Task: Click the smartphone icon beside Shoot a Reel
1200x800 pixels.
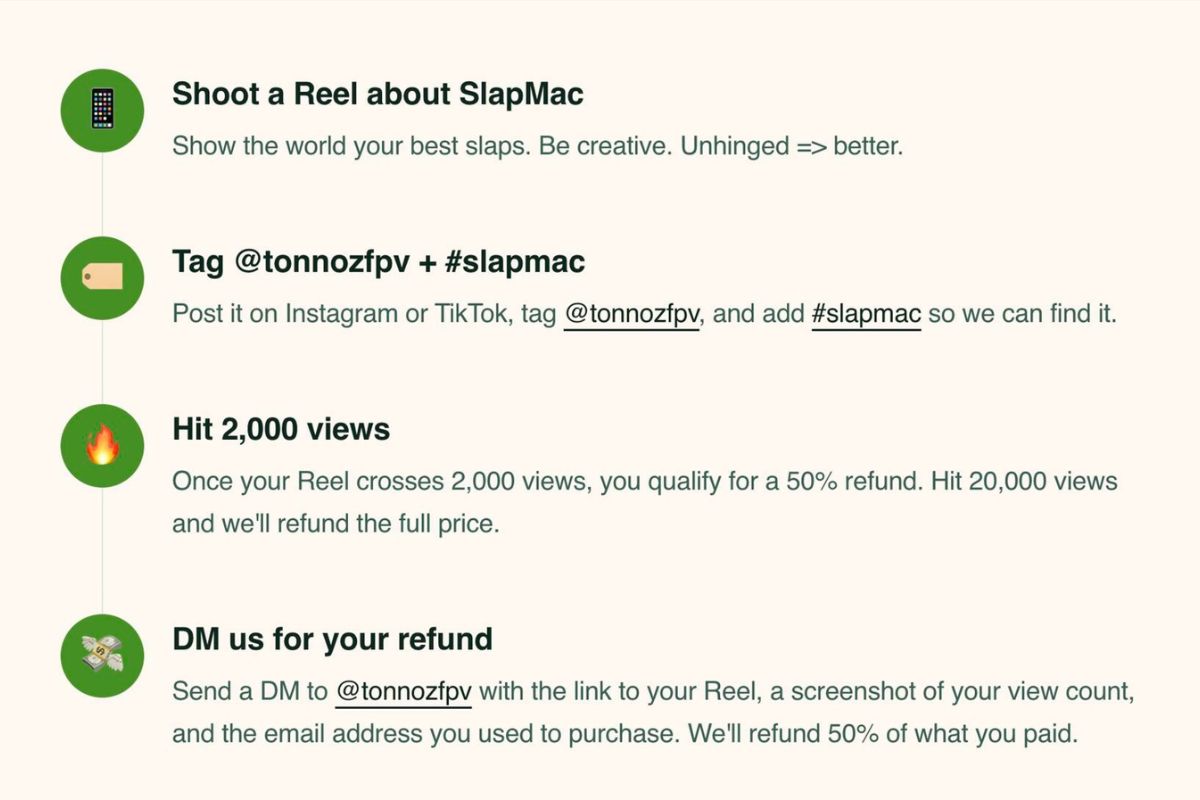Action: click(x=102, y=110)
